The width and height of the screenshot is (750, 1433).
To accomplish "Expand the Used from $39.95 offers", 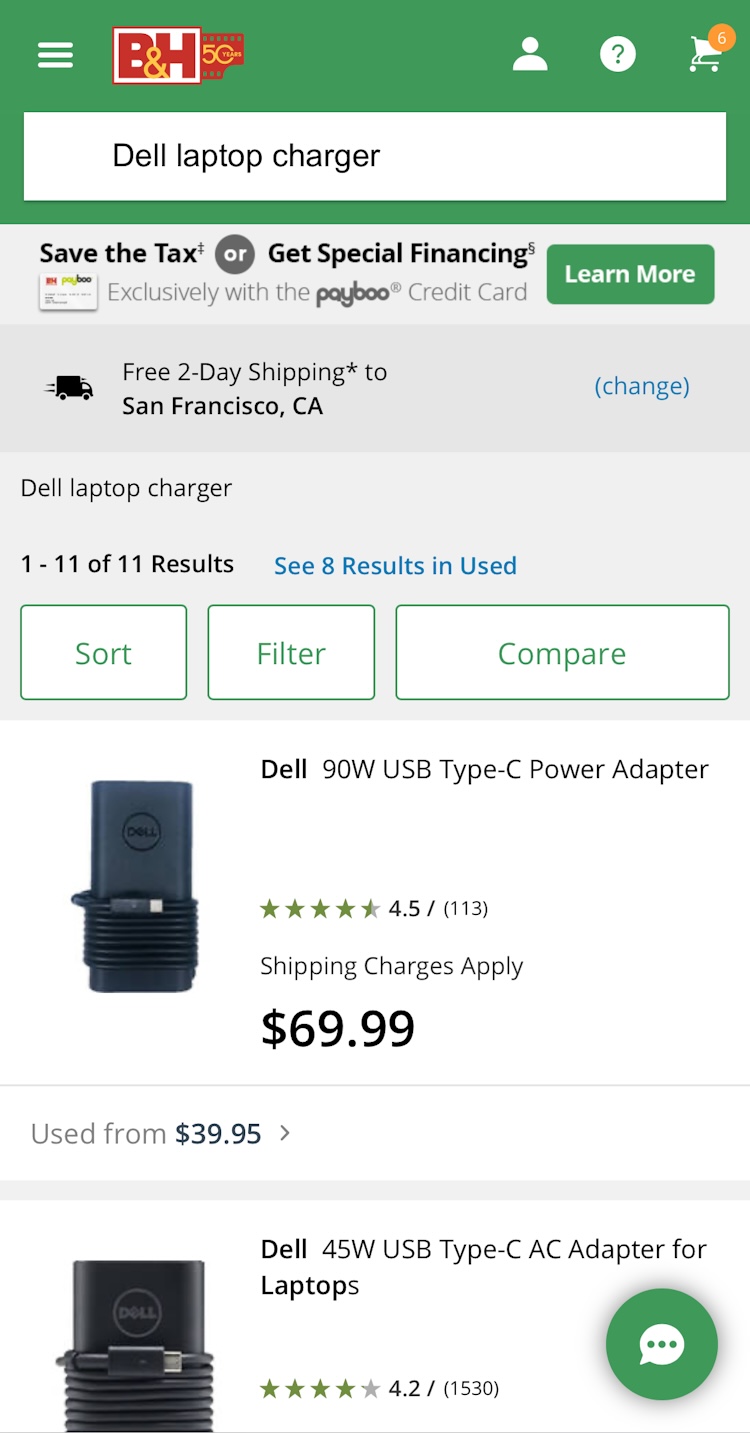I will pos(160,1133).
